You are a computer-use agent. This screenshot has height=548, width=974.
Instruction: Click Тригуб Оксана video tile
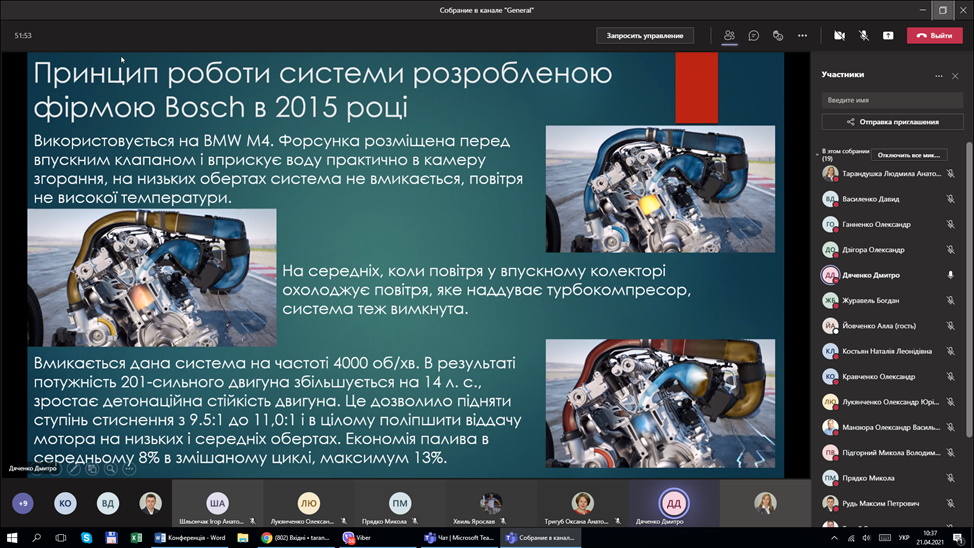[582, 503]
